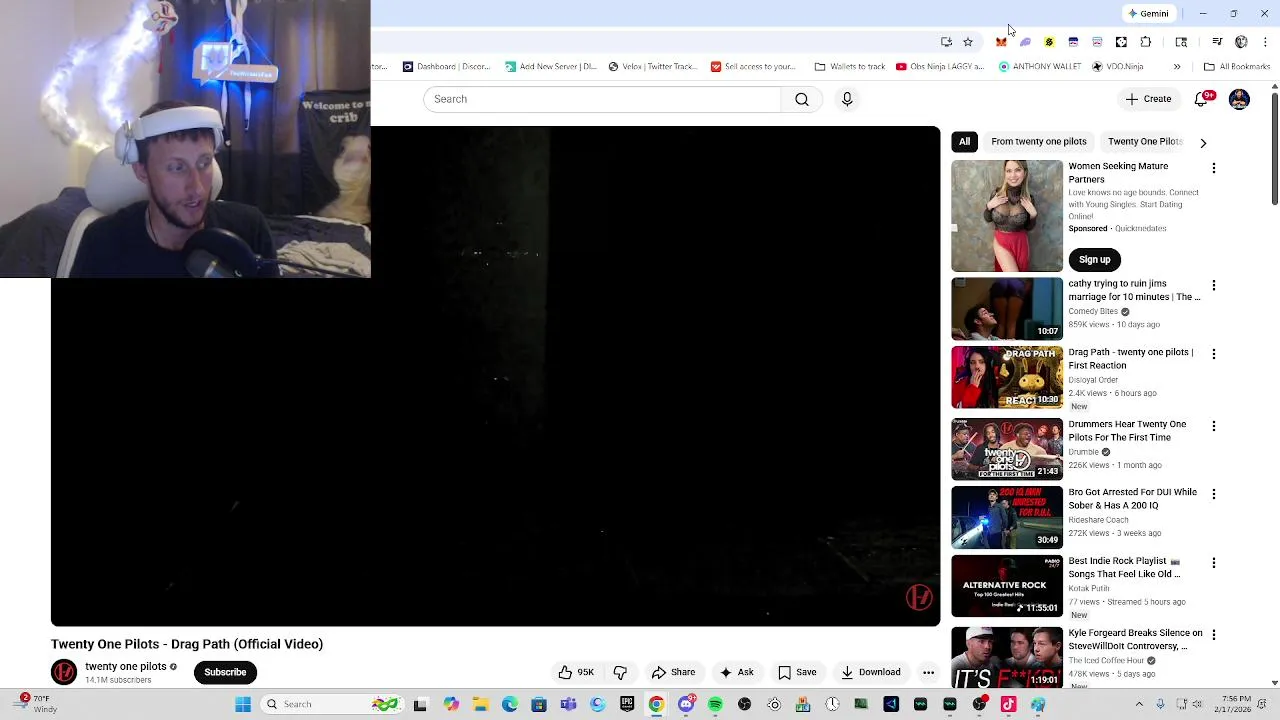Open Windows Start button
Screen dimensions: 1280x720
click(243, 704)
